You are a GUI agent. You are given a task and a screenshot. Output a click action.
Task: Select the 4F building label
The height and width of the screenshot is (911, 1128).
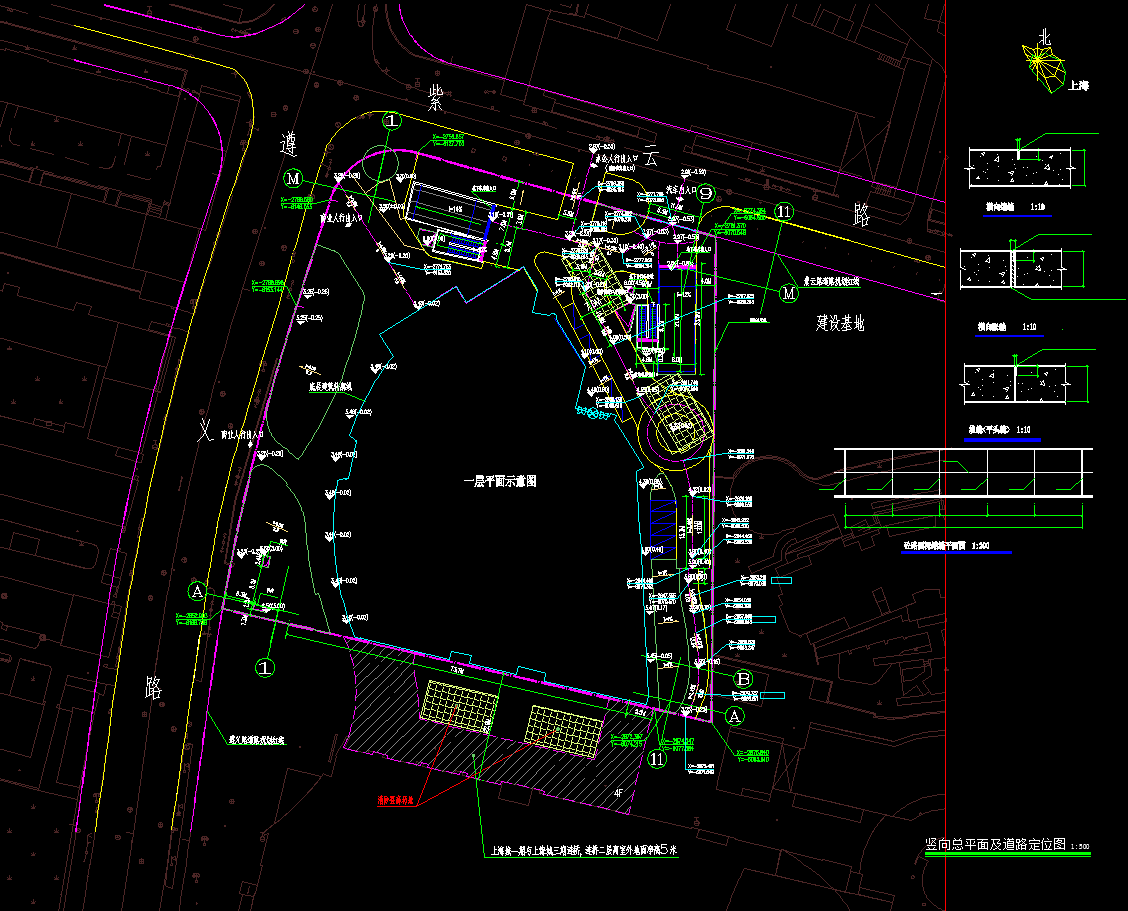coord(618,793)
